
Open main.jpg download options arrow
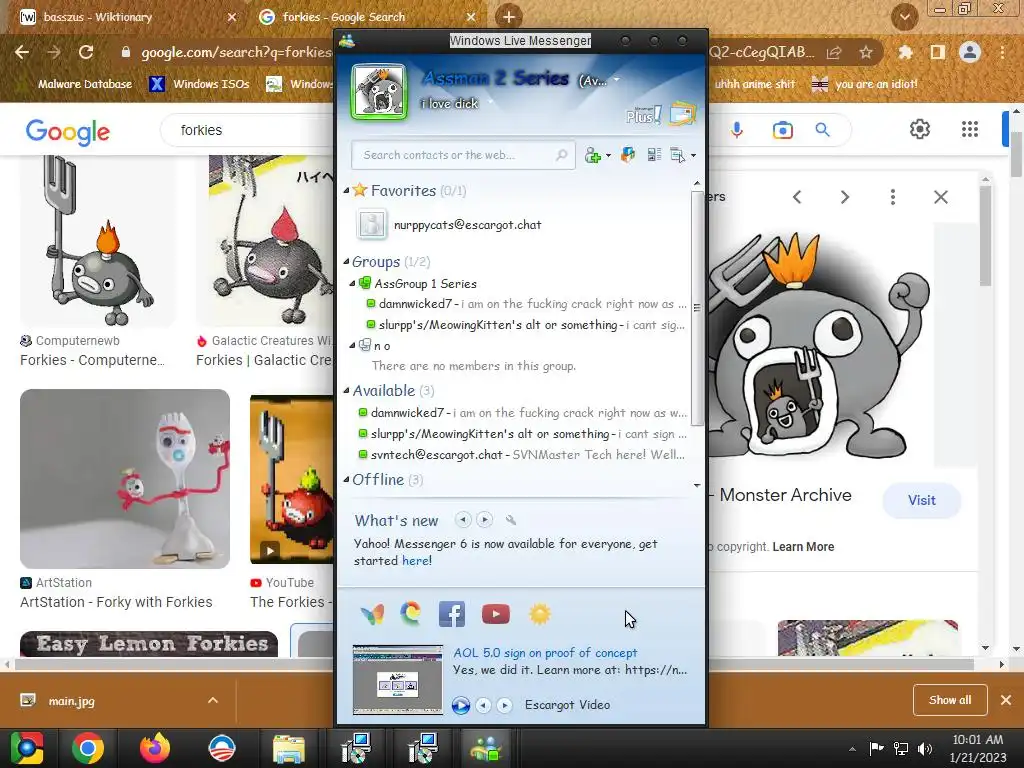[x=213, y=701]
